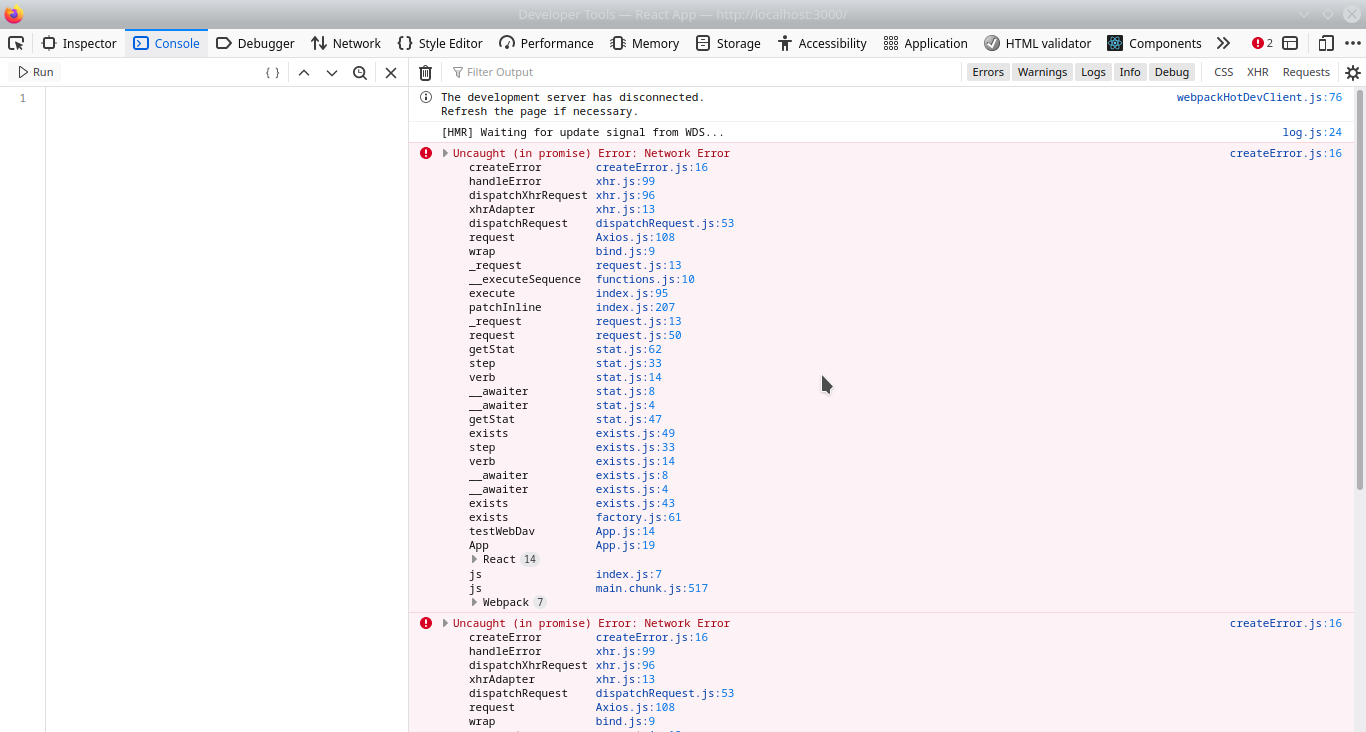
Task: Clear the console with trash icon
Action: 425,71
